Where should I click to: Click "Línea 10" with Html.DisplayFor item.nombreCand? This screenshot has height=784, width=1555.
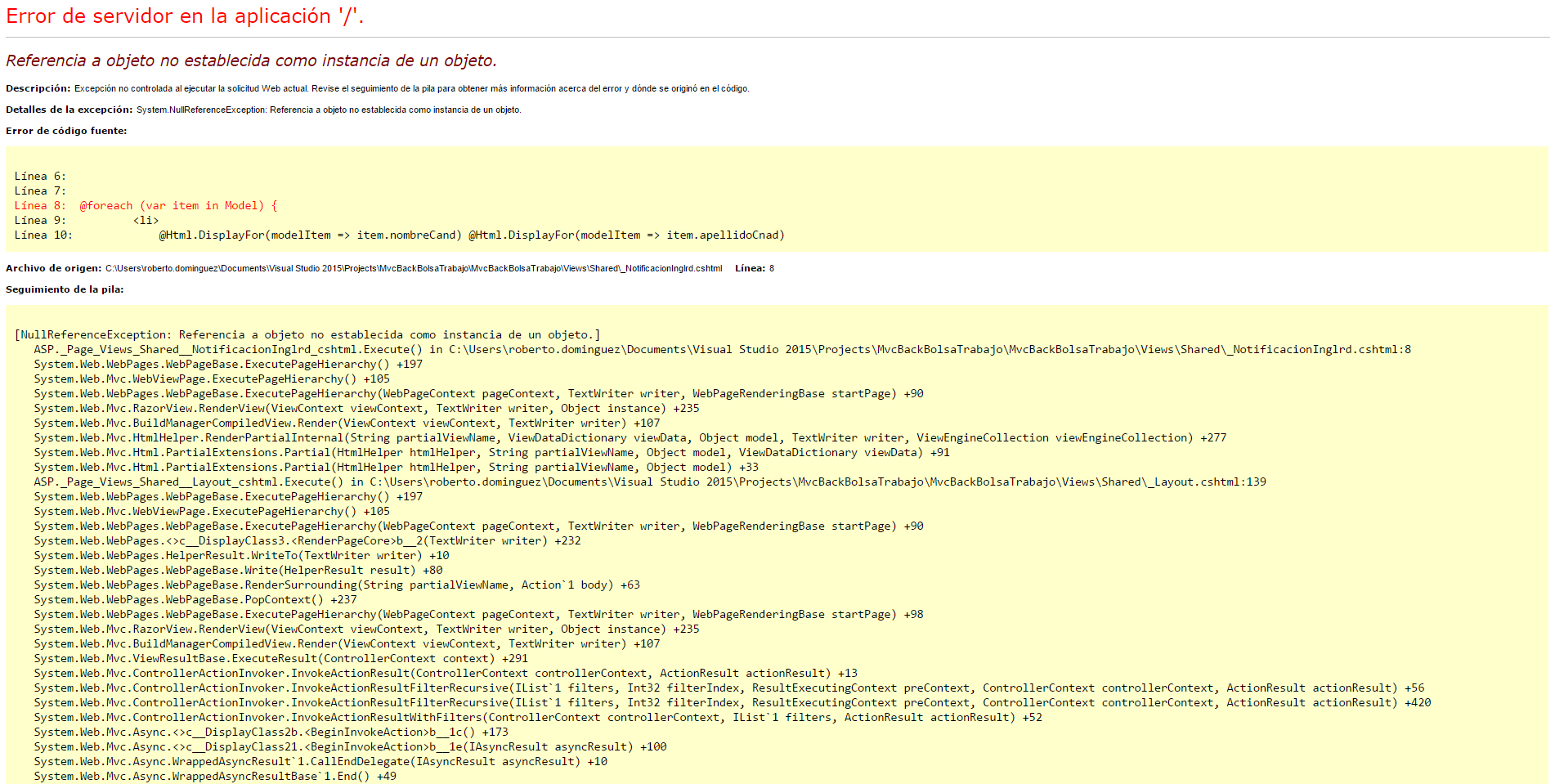tap(399, 235)
